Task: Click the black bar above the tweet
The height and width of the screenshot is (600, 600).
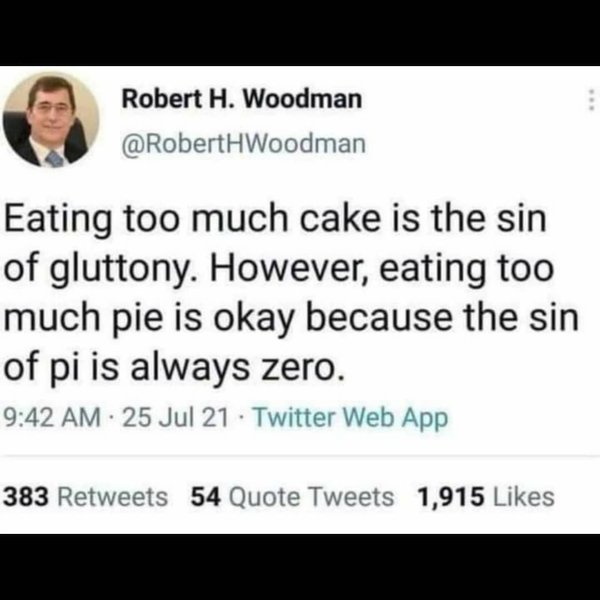Action: click(300, 30)
